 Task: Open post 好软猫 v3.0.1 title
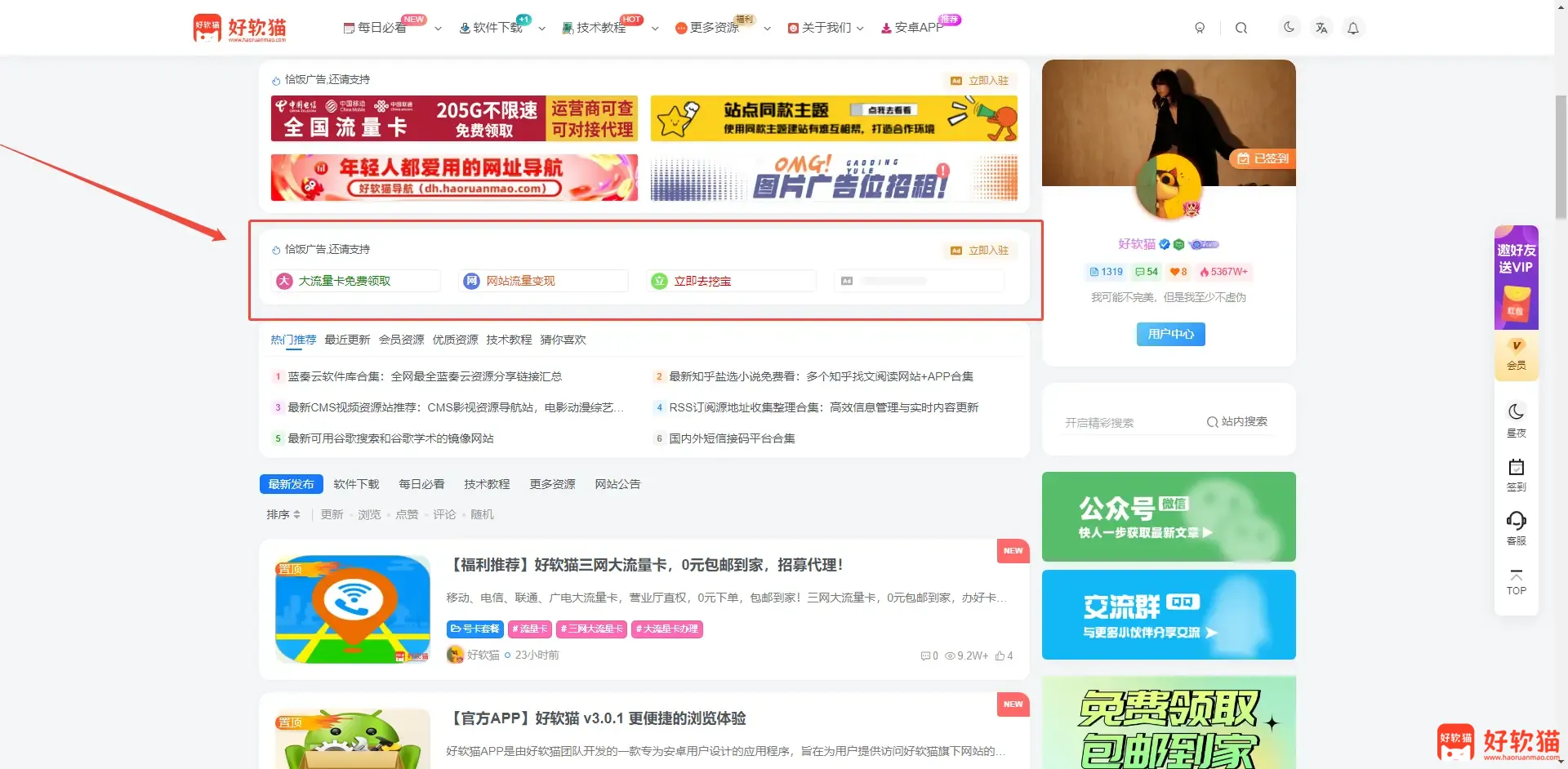point(597,718)
